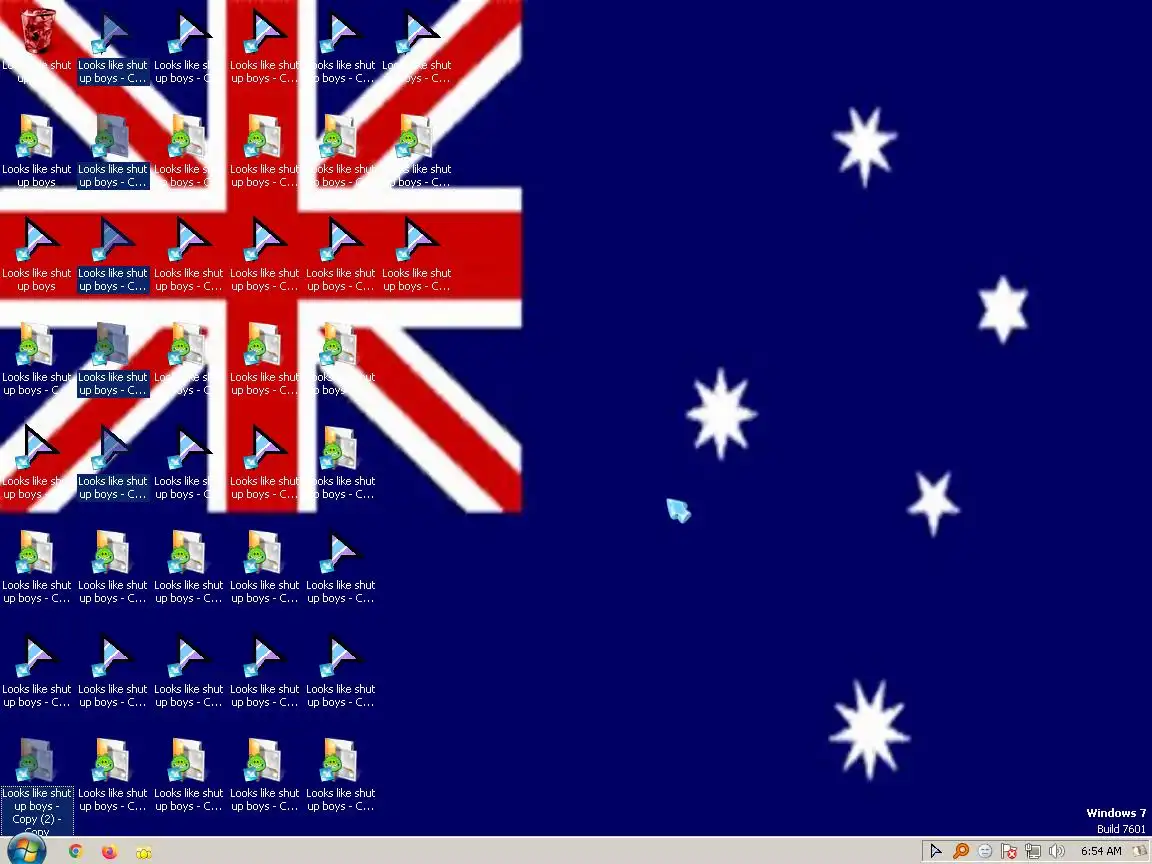Select green-character icon labeled just 'Looks like shut up boys'
This screenshot has height=864, width=1152.
point(37,151)
